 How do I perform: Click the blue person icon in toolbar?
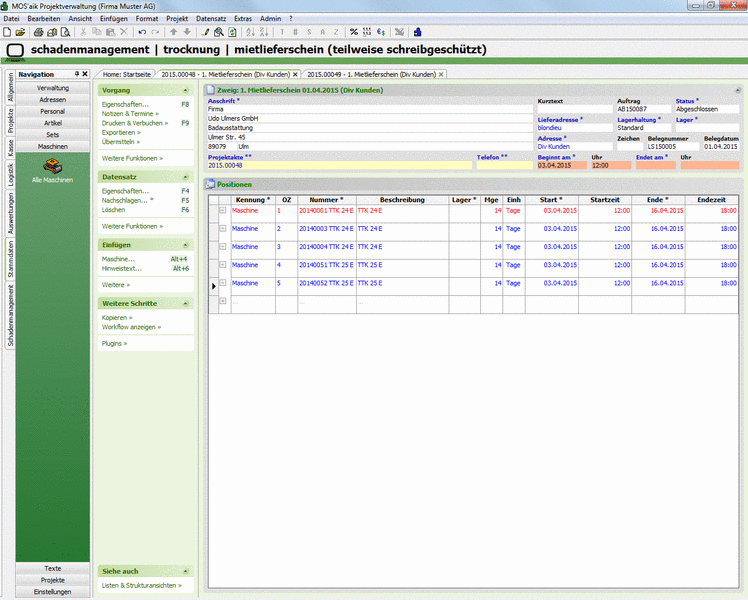coord(417,32)
